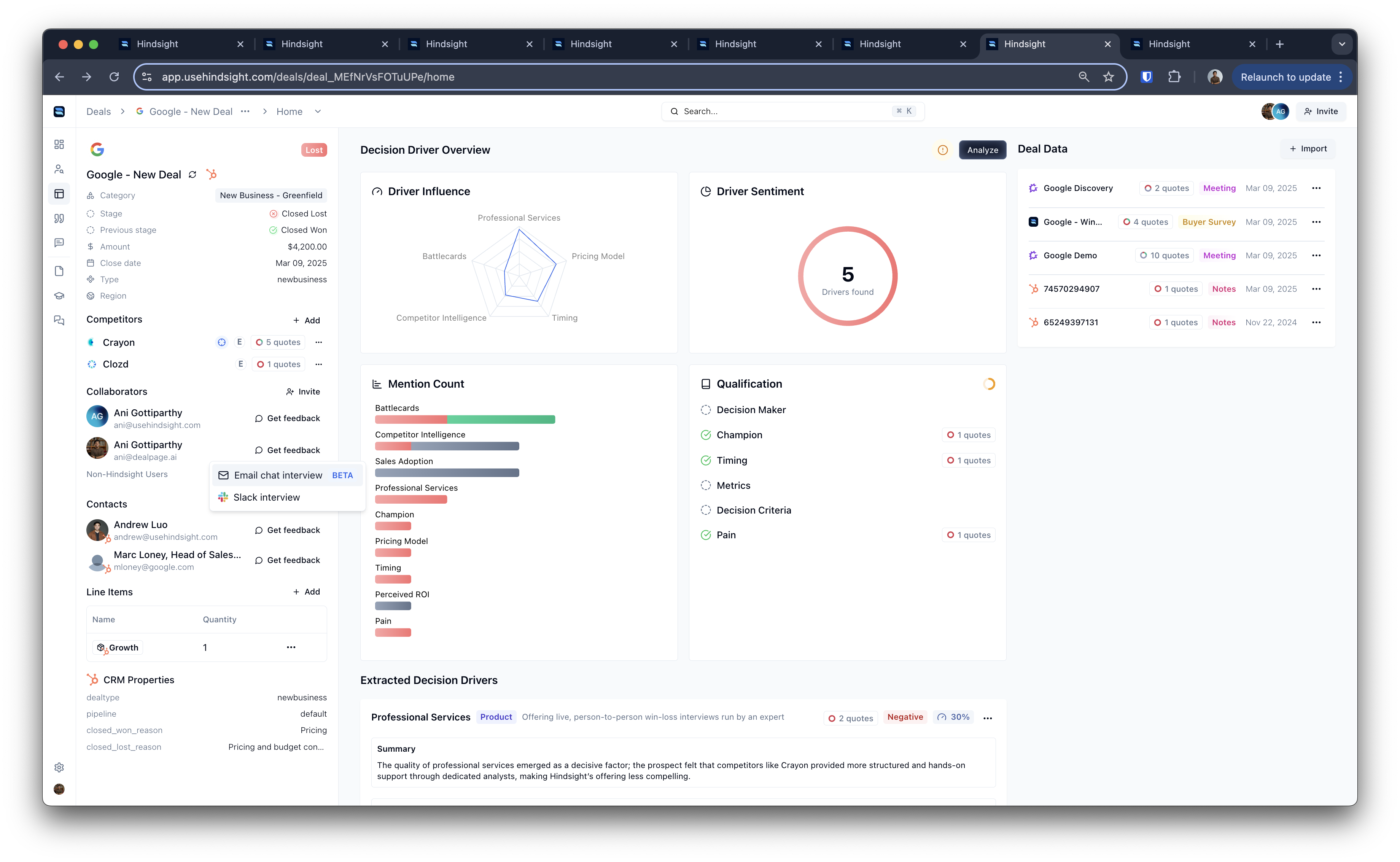Toggle the Decision Maker qualification status circle
The image size is (1400, 862).
pos(706,410)
